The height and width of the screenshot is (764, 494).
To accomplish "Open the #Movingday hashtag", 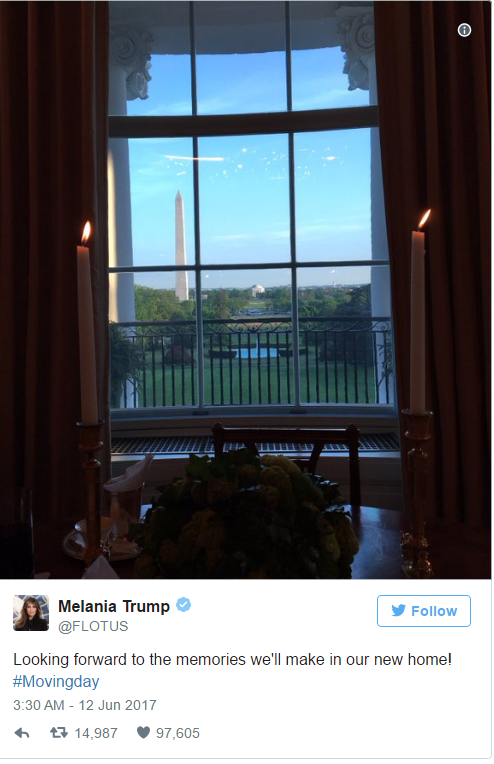I will (56, 681).
